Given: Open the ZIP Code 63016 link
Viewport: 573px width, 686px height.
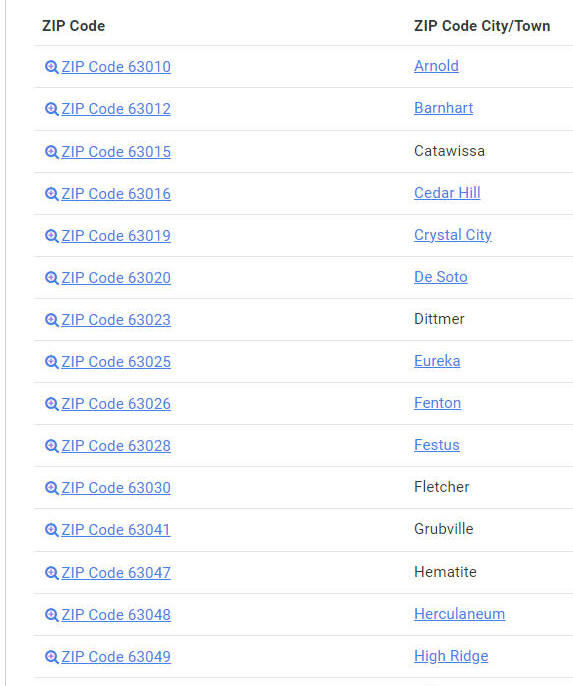Looking at the screenshot, I should point(116,194).
